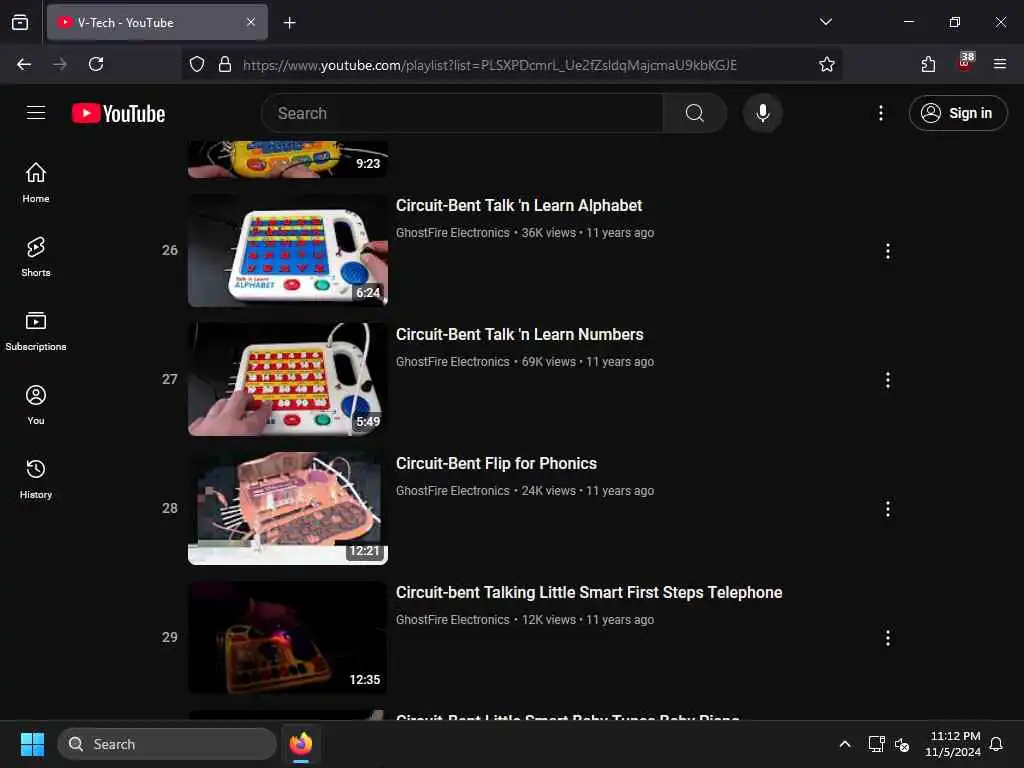This screenshot has width=1024, height=768.
Task: Open Firefox extensions puzzle icon
Action: click(x=928, y=64)
